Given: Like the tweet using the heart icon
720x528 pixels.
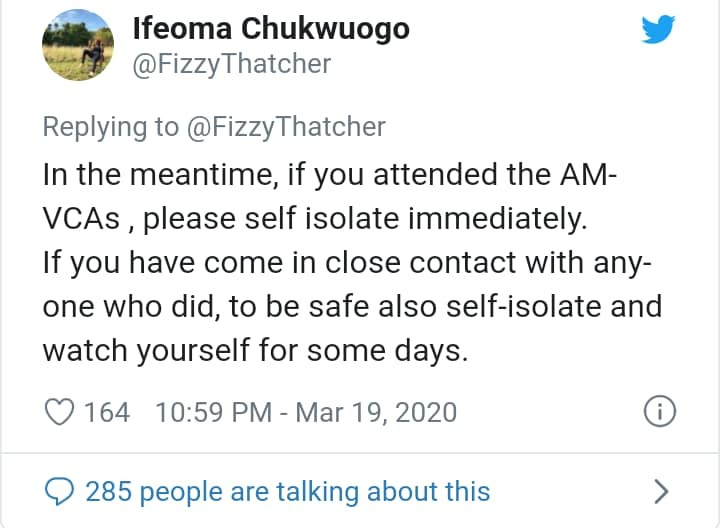Looking at the screenshot, I should (x=60, y=411).
